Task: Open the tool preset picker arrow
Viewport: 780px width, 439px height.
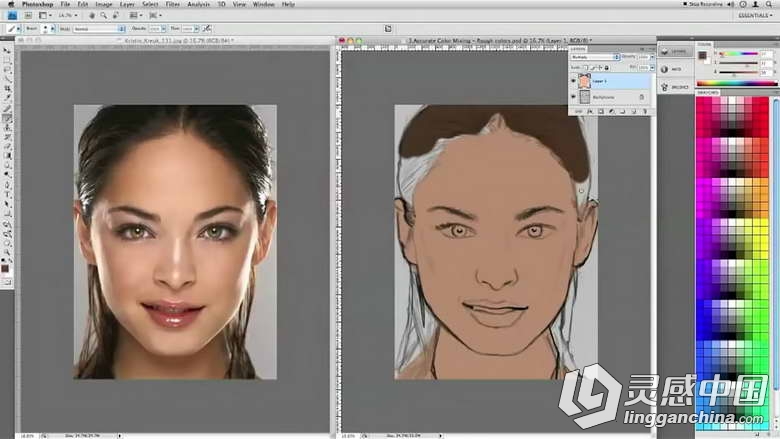Action: pos(18,29)
